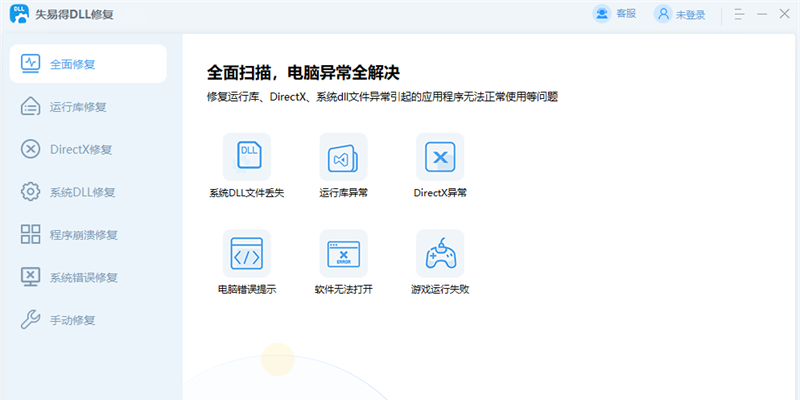Click the DirectX异常 X icon
800x400 pixels.
pos(440,157)
